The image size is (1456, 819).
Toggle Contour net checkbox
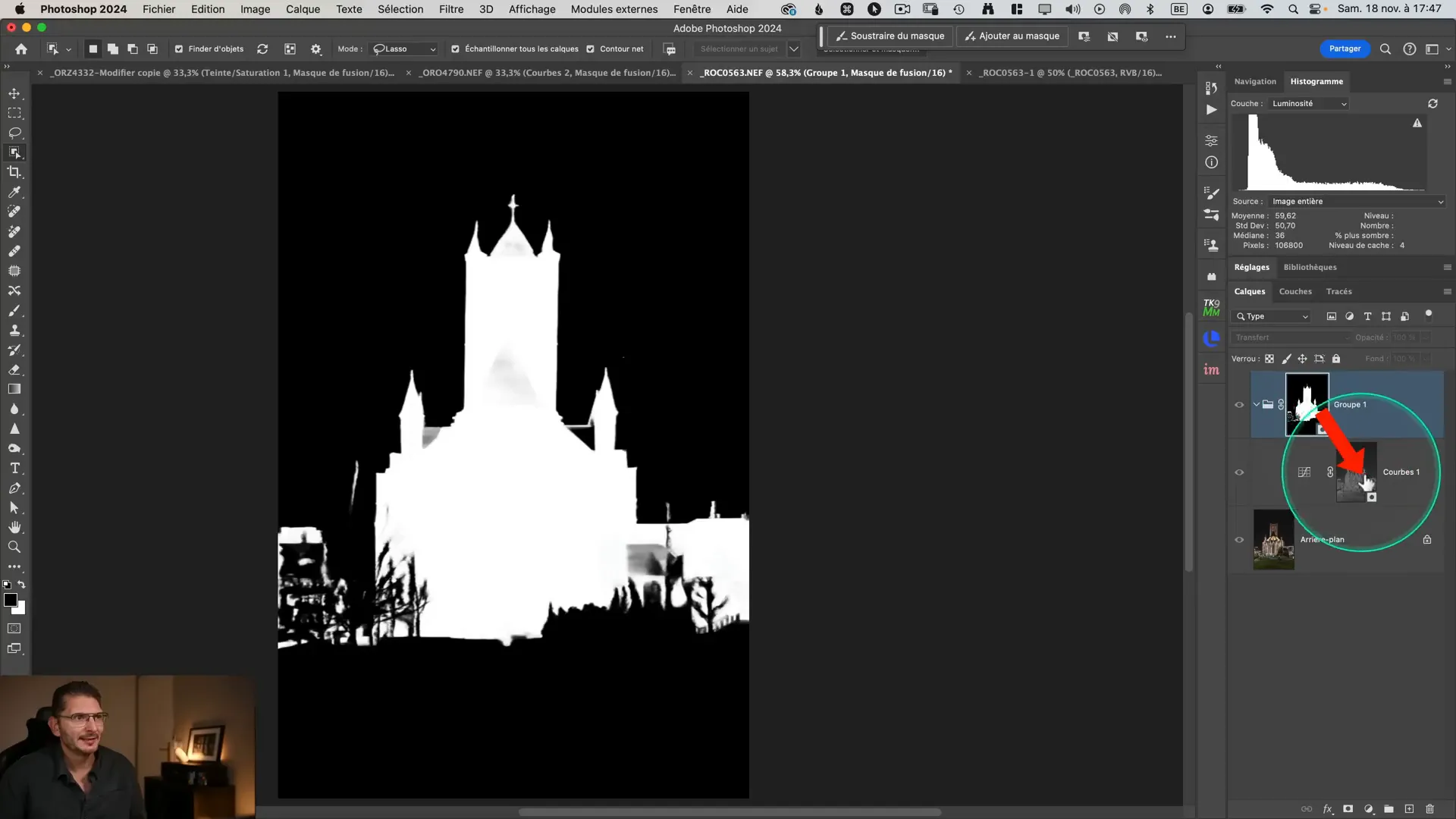click(590, 49)
